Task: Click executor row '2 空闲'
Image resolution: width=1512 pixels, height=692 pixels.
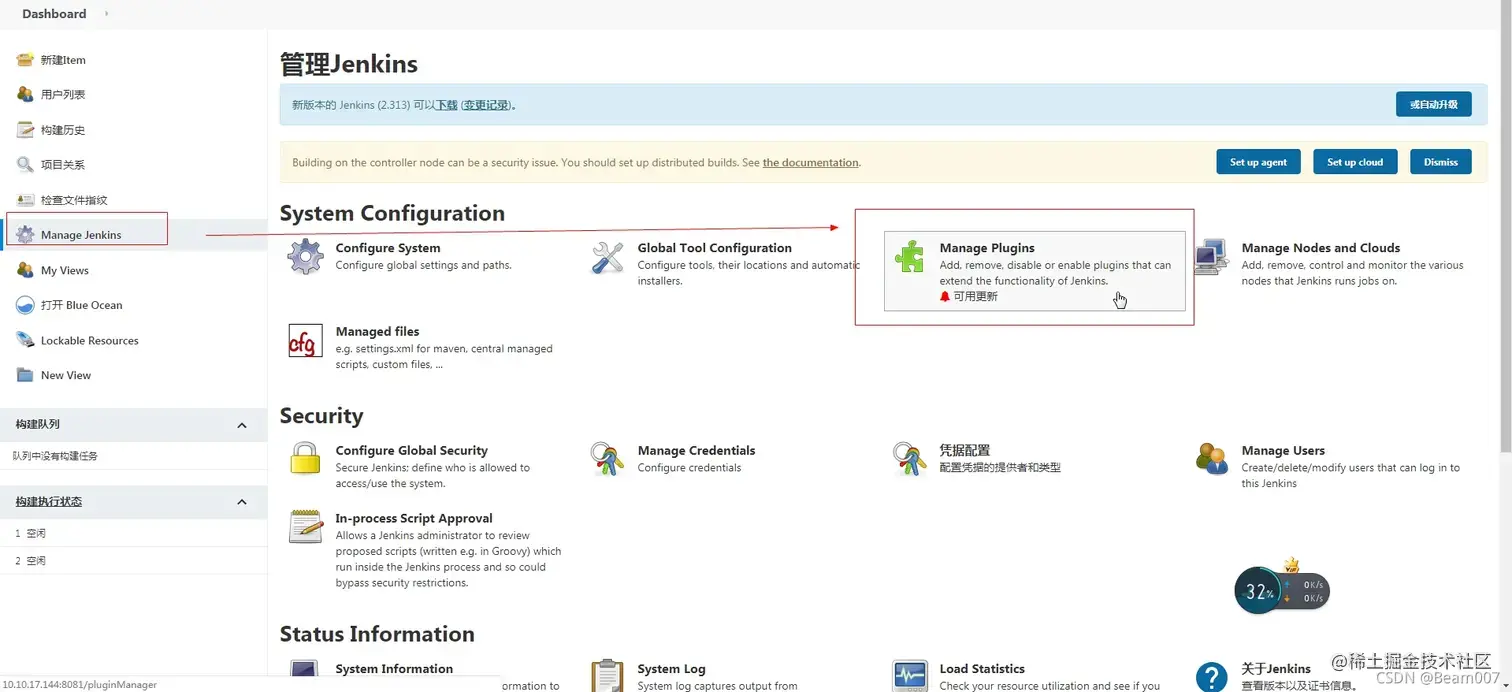Action: click(133, 560)
